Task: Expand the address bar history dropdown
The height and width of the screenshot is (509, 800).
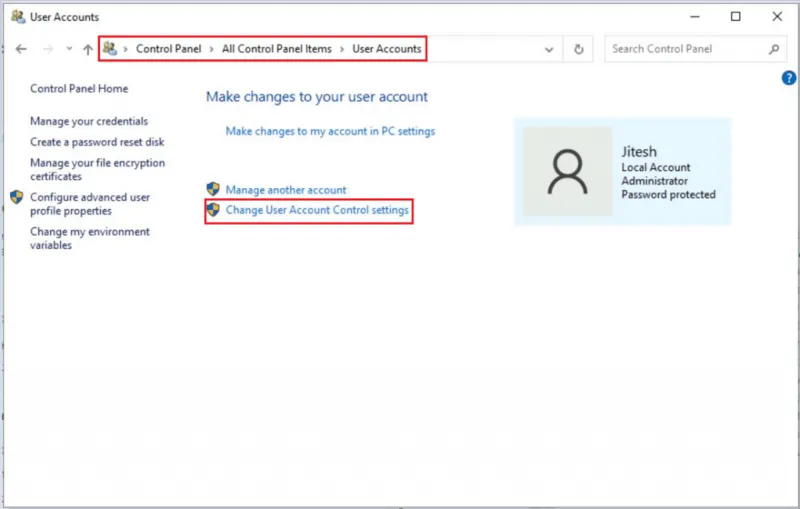Action: pos(549,49)
